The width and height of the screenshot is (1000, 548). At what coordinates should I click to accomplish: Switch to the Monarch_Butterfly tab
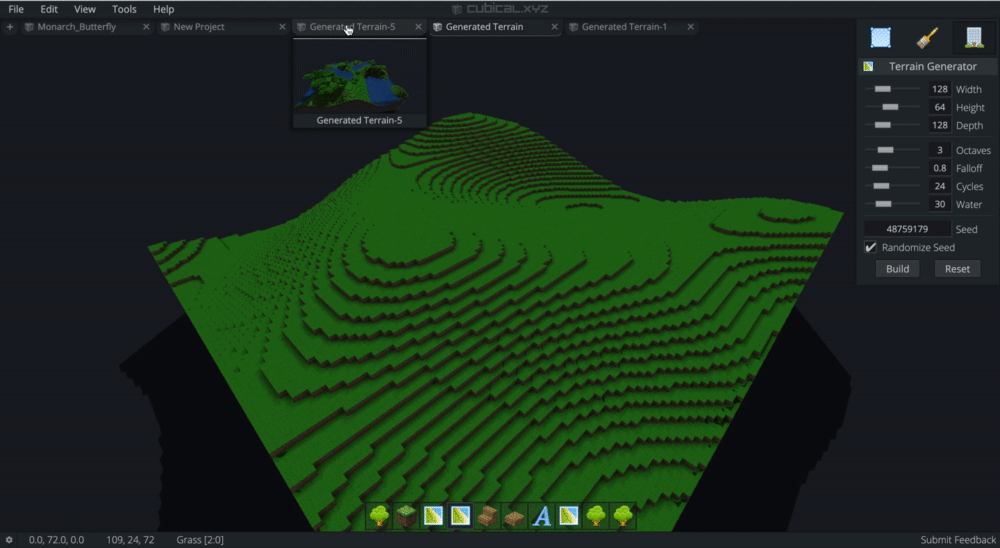point(77,27)
